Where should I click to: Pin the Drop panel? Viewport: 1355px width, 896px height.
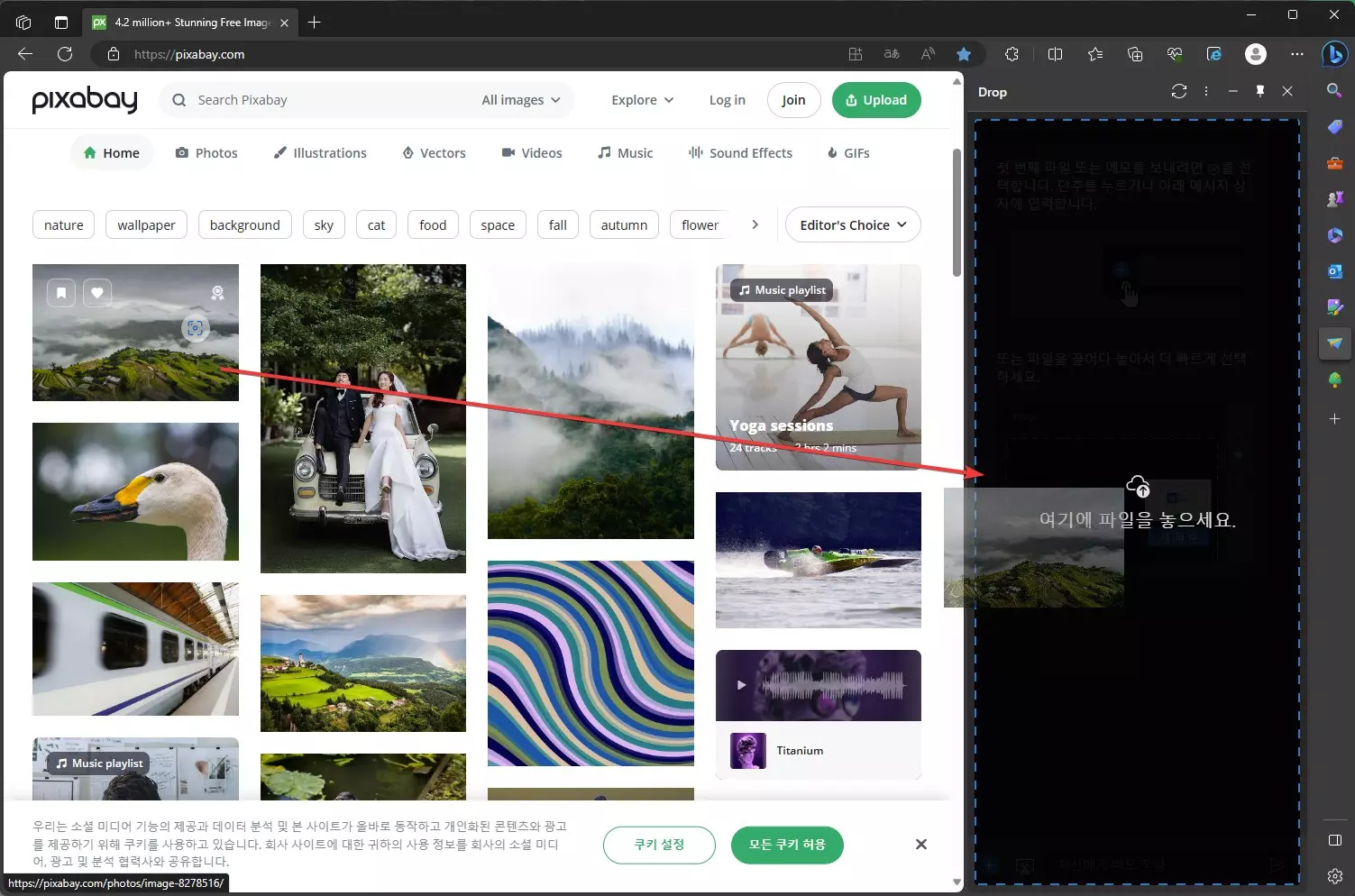pyautogui.click(x=1260, y=91)
